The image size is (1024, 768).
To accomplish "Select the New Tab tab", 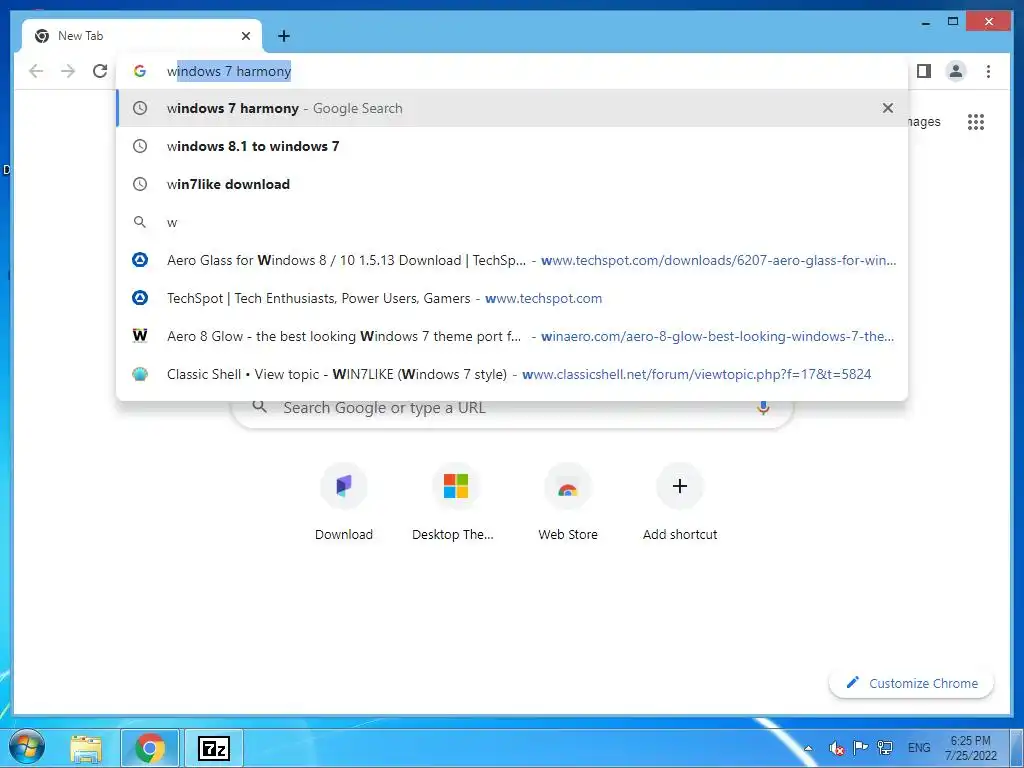I will 142,36.
